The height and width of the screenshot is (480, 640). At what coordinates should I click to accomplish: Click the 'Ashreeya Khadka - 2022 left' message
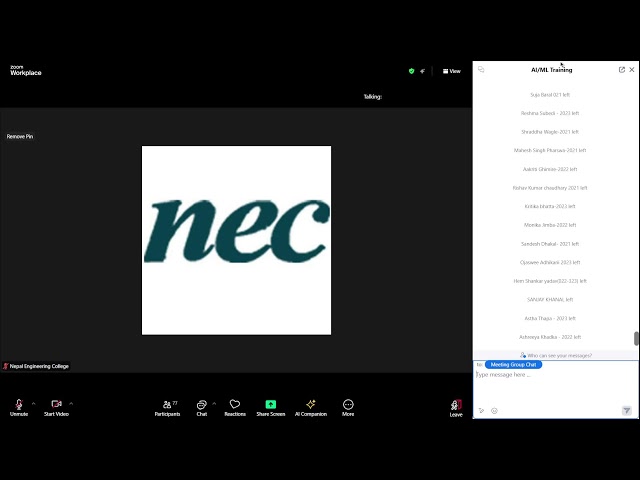pyautogui.click(x=550, y=337)
